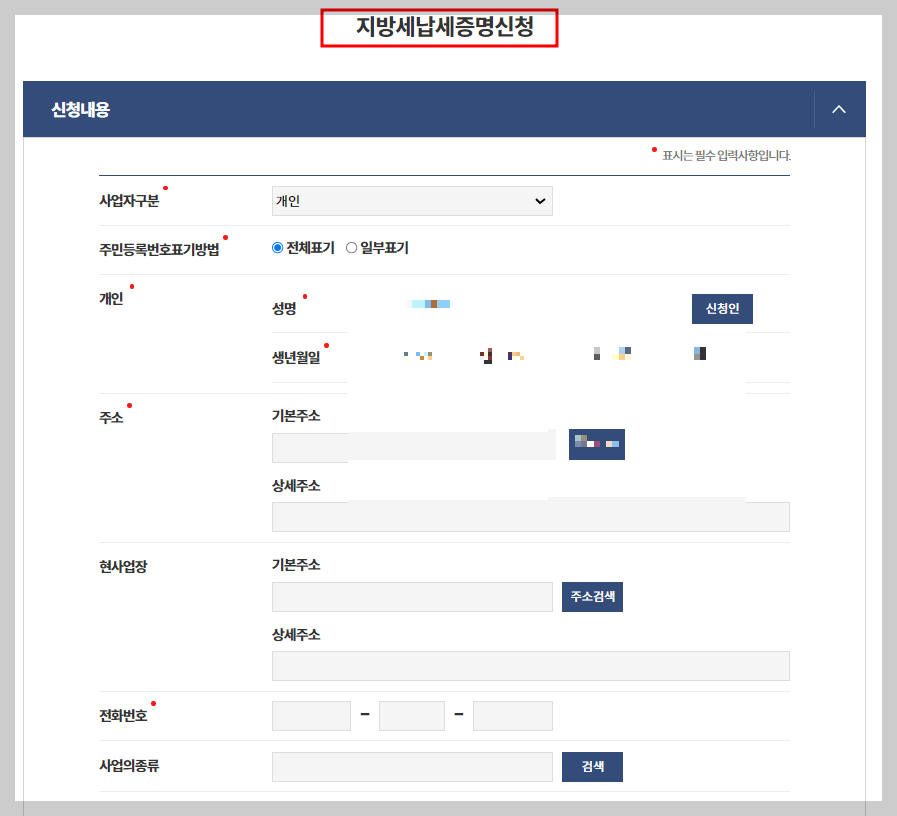
Task: Click the last 전화번호 input box
Action: [x=512, y=715]
